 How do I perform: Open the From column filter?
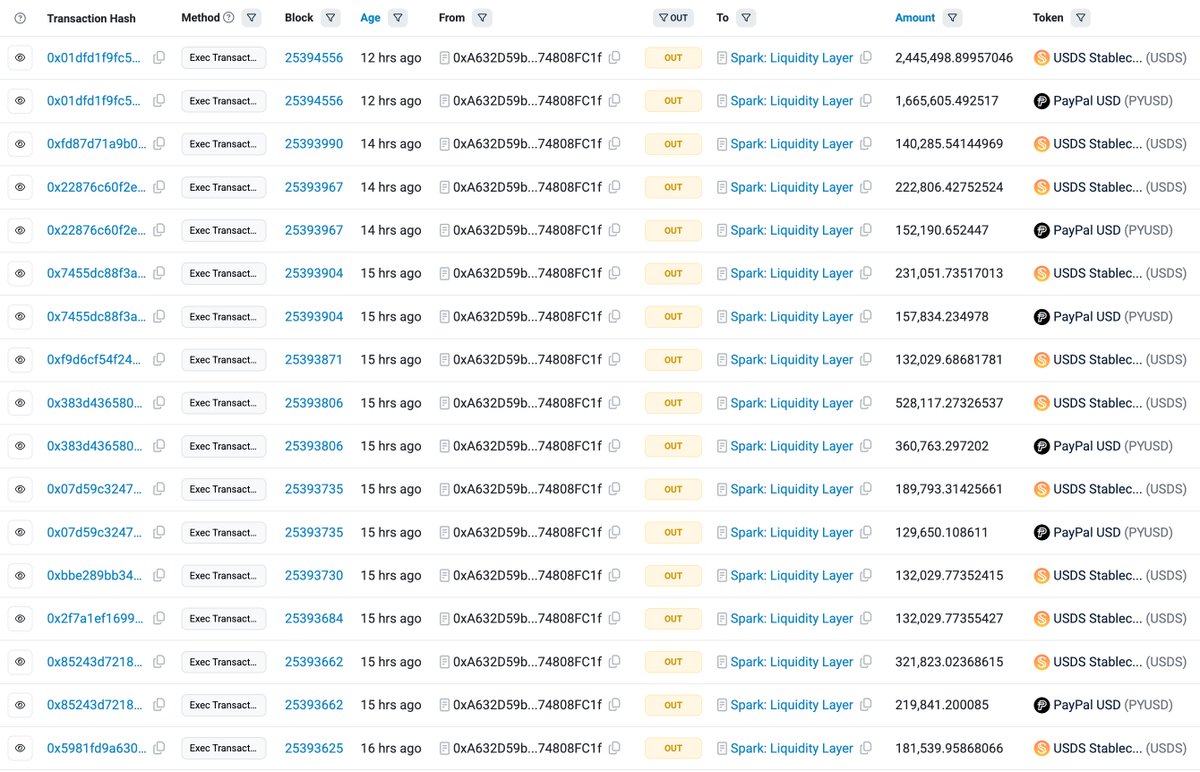click(x=482, y=18)
